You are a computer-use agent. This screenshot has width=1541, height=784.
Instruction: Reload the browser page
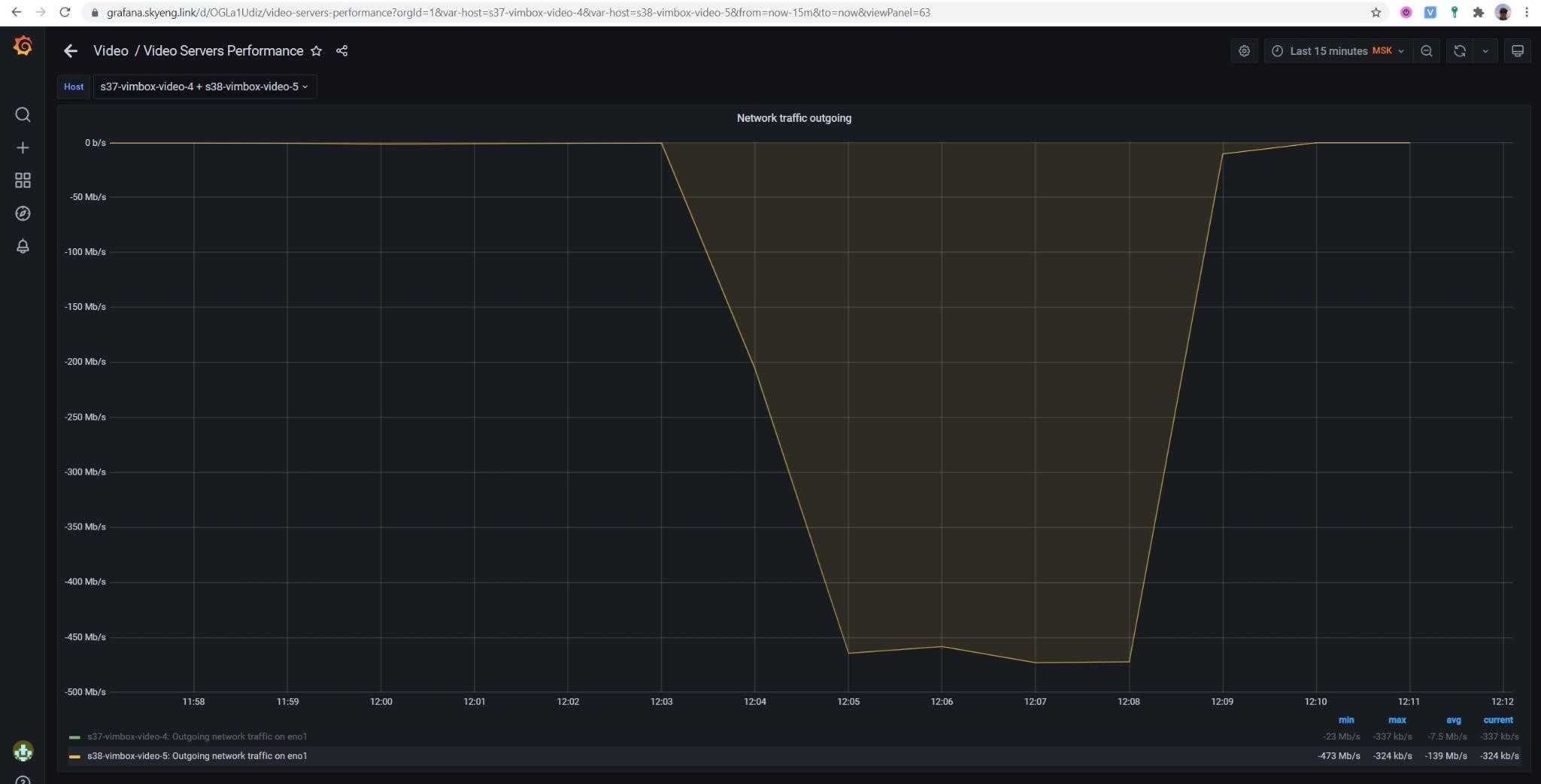(x=65, y=12)
